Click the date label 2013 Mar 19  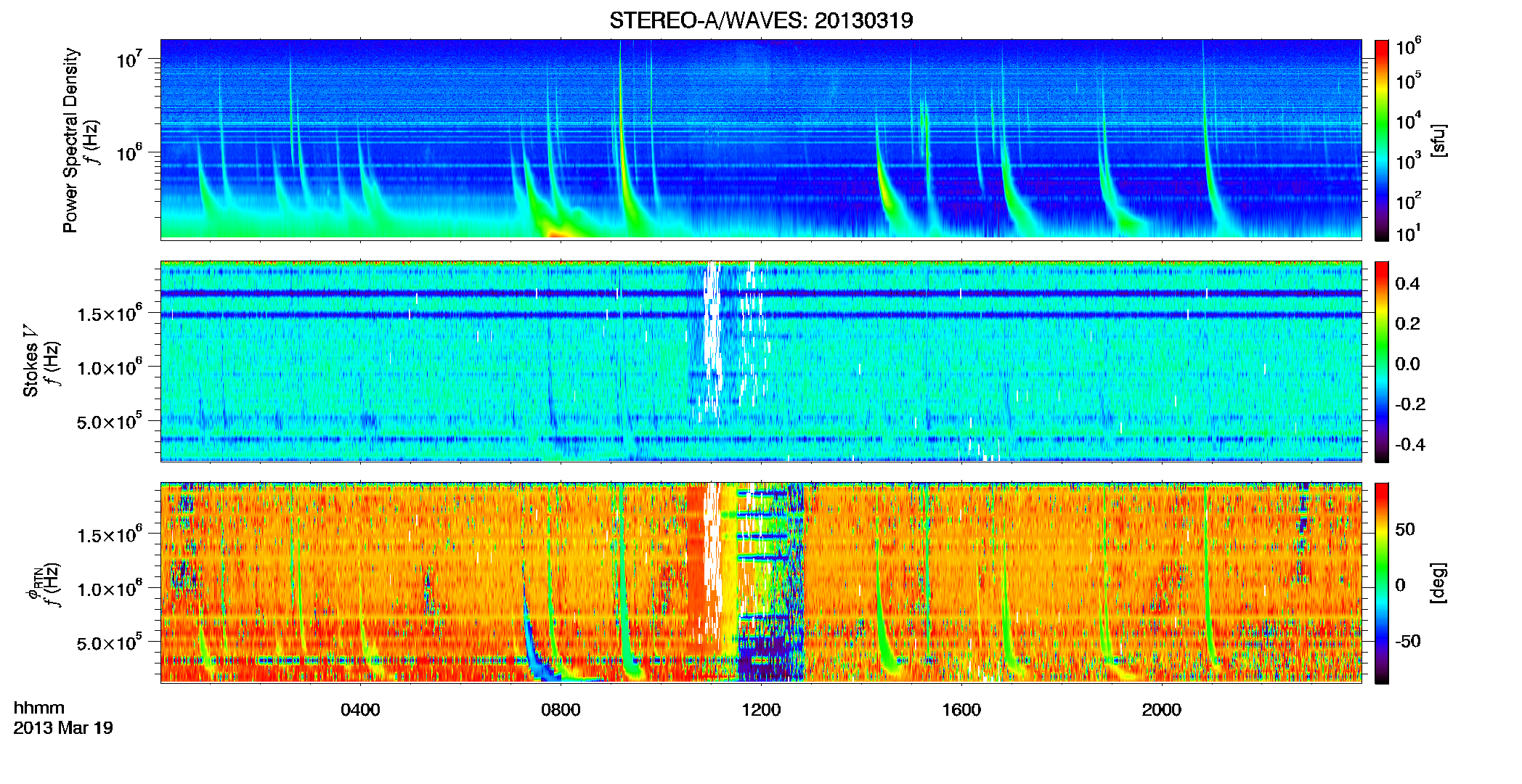[63, 728]
